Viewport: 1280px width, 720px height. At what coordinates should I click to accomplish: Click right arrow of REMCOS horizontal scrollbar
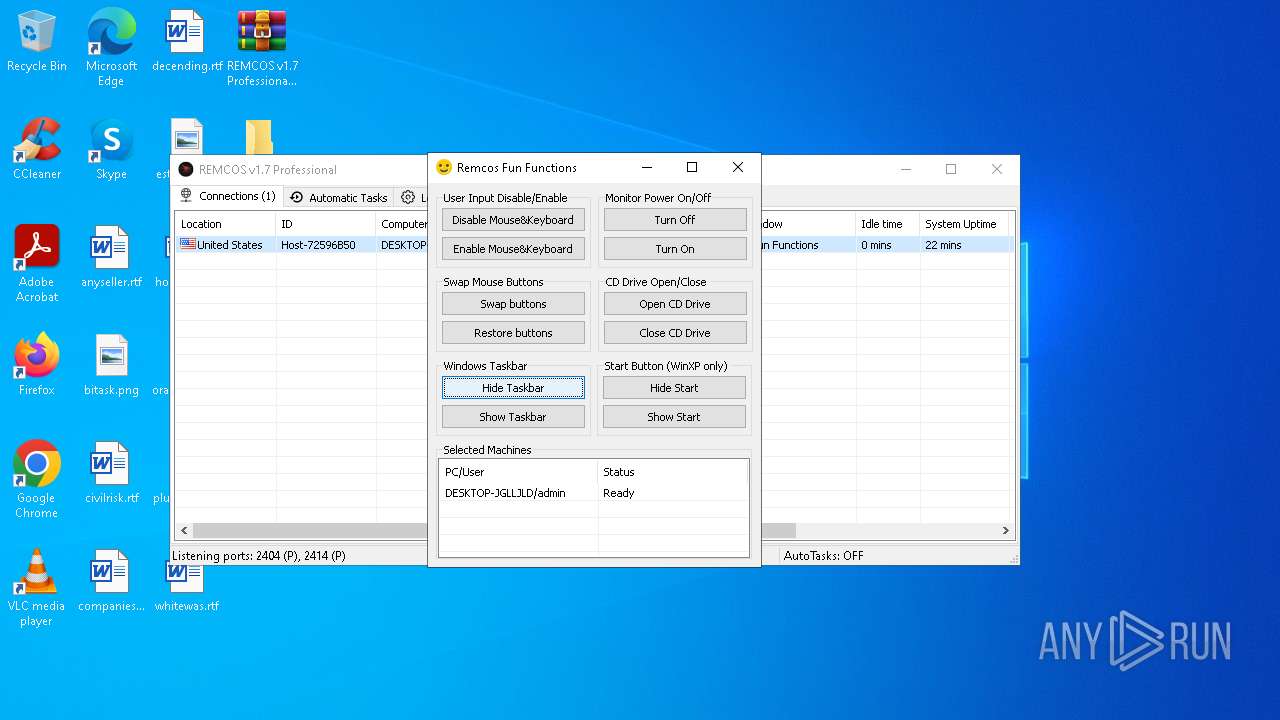(x=1006, y=531)
